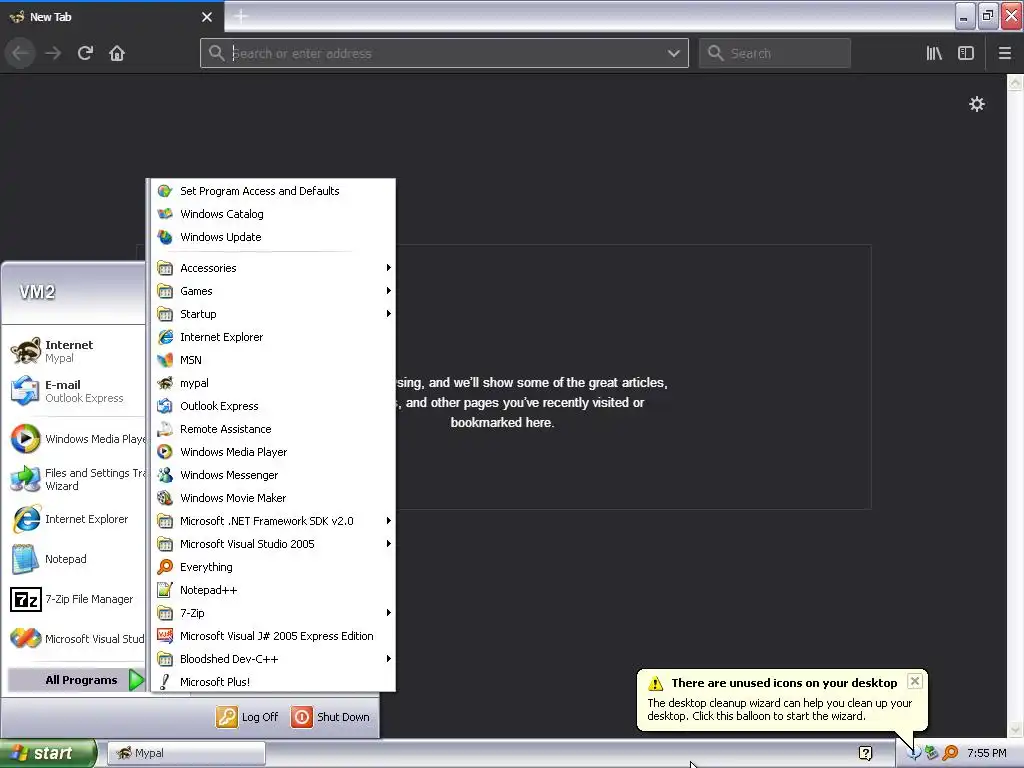
Task: Open New Tab page settings gear
Action: click(x=976, y=104)
